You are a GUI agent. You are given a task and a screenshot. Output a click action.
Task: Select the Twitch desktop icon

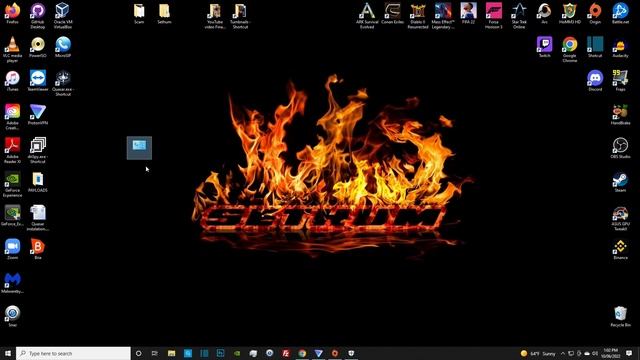[544, 47]
